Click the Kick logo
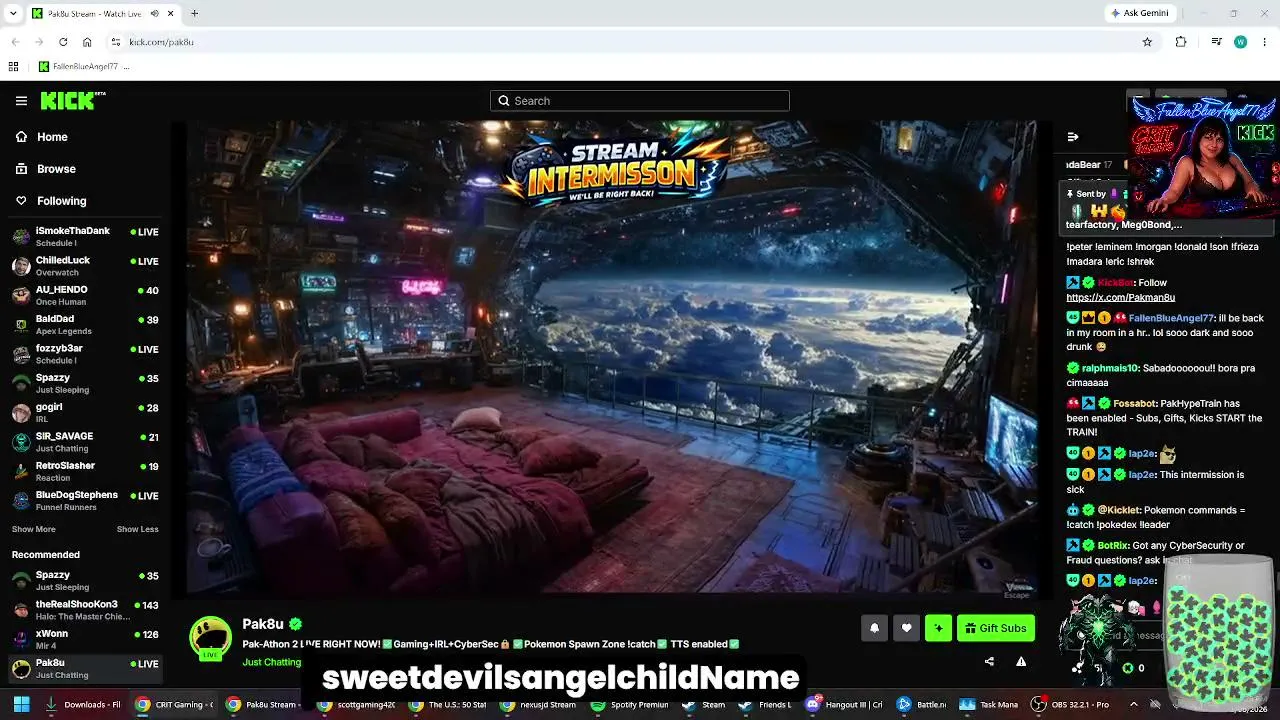The width and height of the screenshot is (1280, 720). click(x=73, y=100)
